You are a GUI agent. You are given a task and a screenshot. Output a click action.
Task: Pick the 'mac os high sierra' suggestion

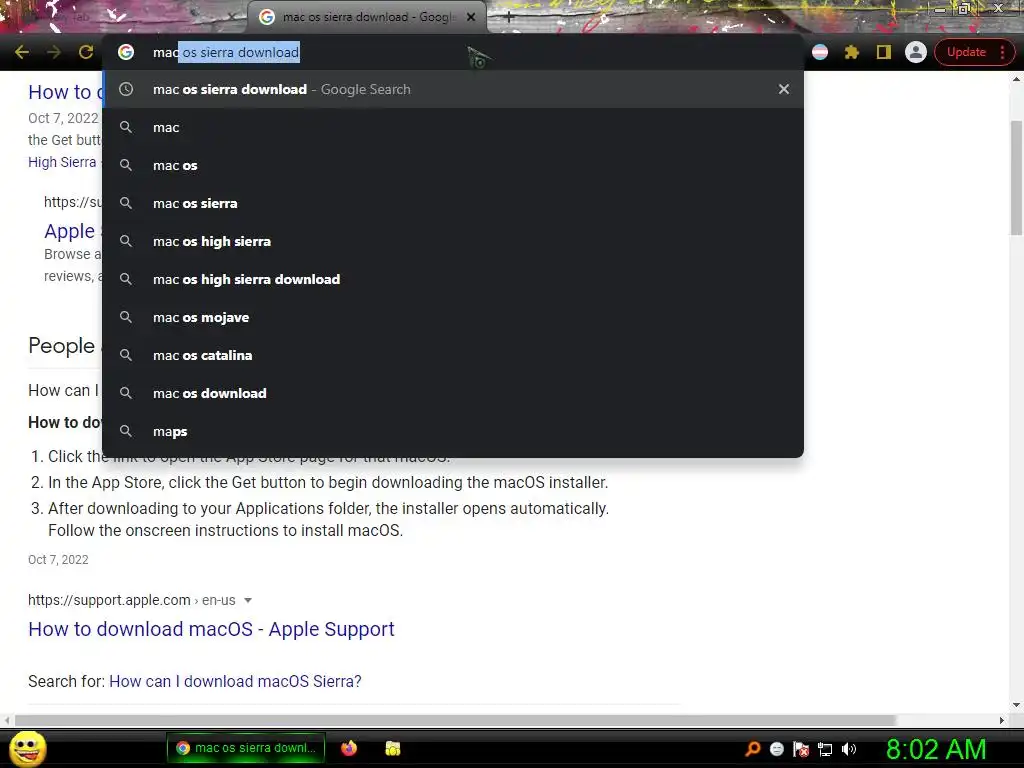tap(453, 241)
